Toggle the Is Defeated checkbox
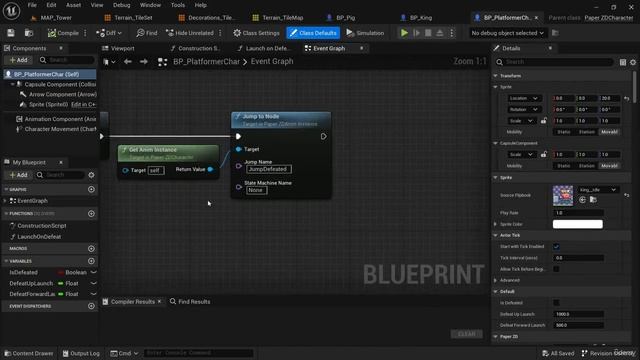 (556, 303)
